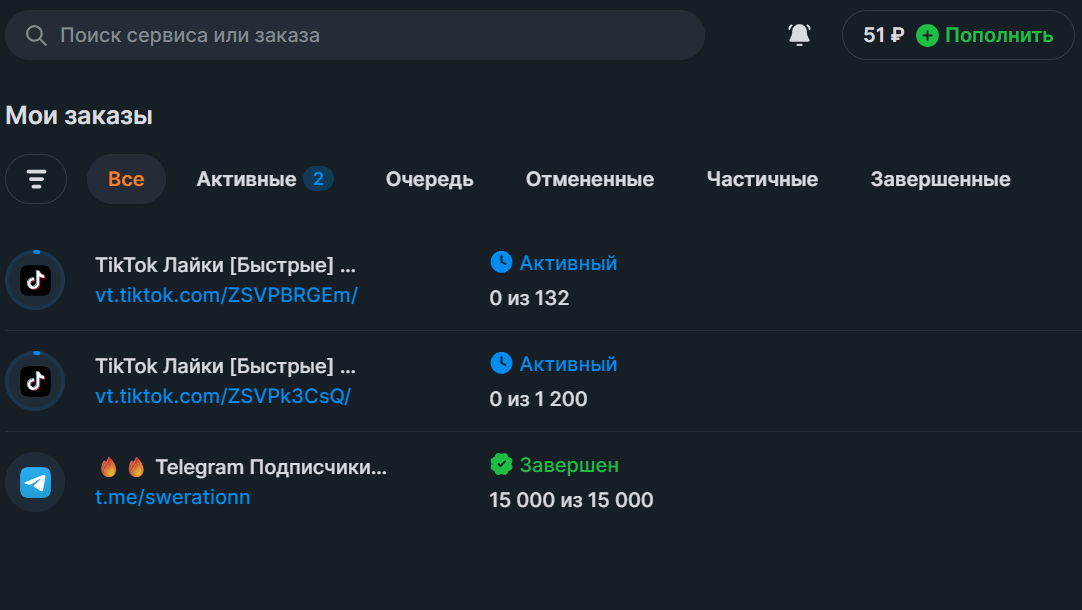
Task: Show the Отмененные orders tab
Action: click(590, 179)
